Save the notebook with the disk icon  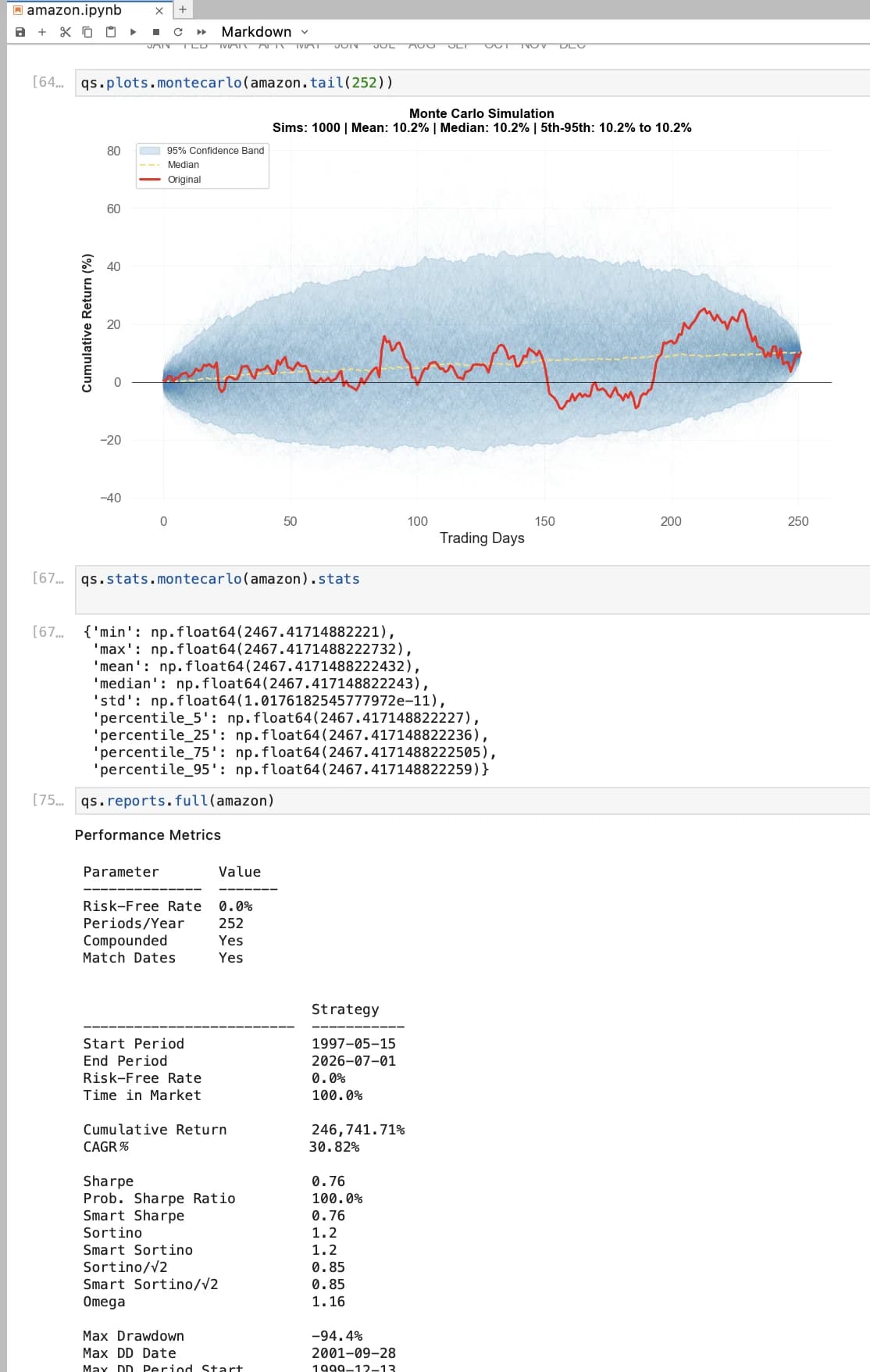[20, 32]
